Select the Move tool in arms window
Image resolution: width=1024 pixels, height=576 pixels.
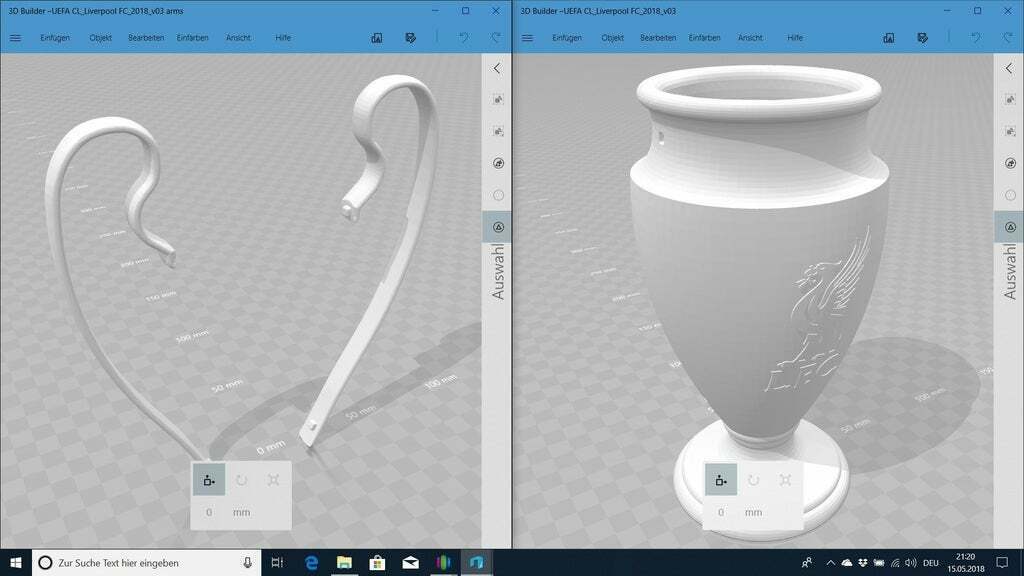coord(209,480)
